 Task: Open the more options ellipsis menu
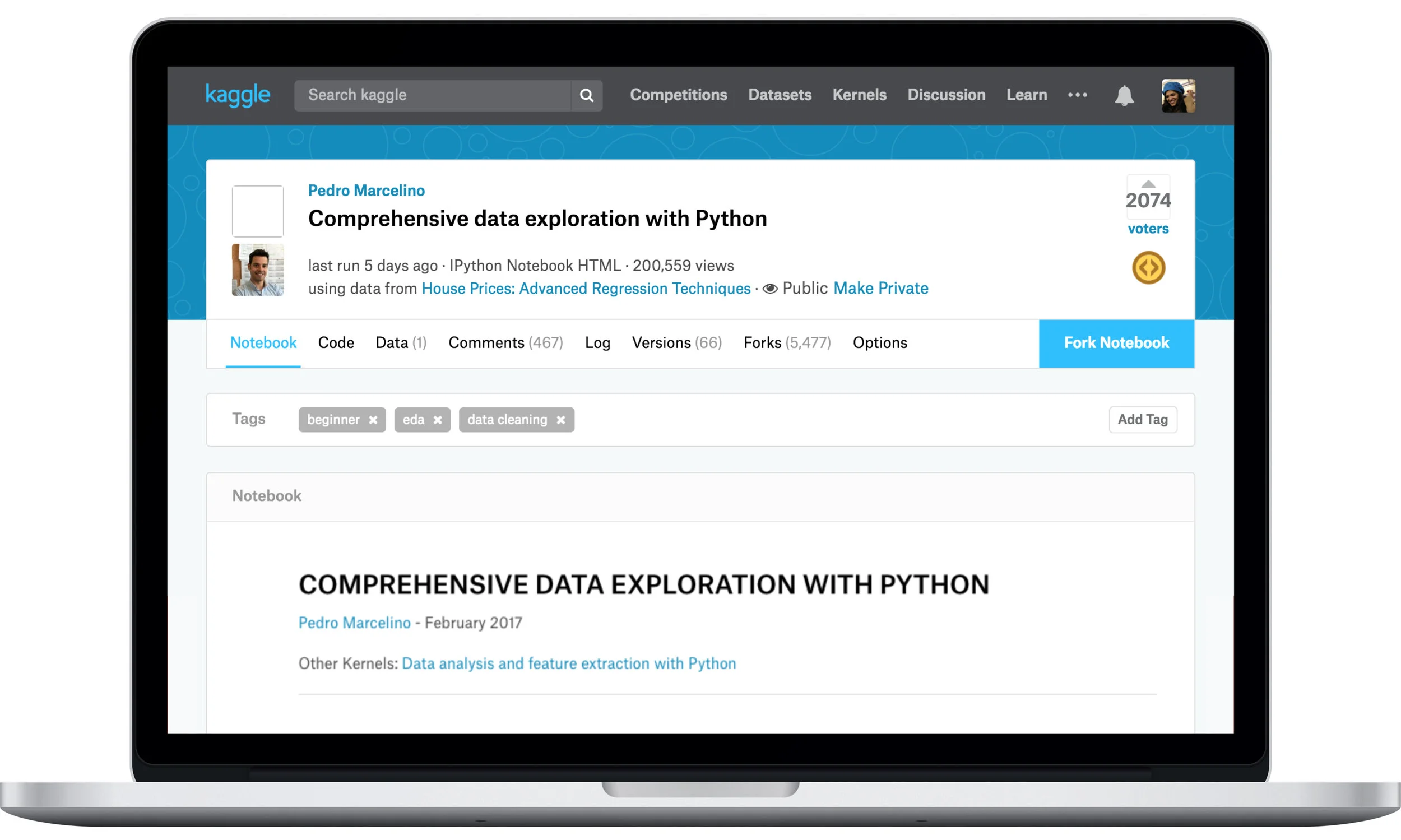point(1077,95)
